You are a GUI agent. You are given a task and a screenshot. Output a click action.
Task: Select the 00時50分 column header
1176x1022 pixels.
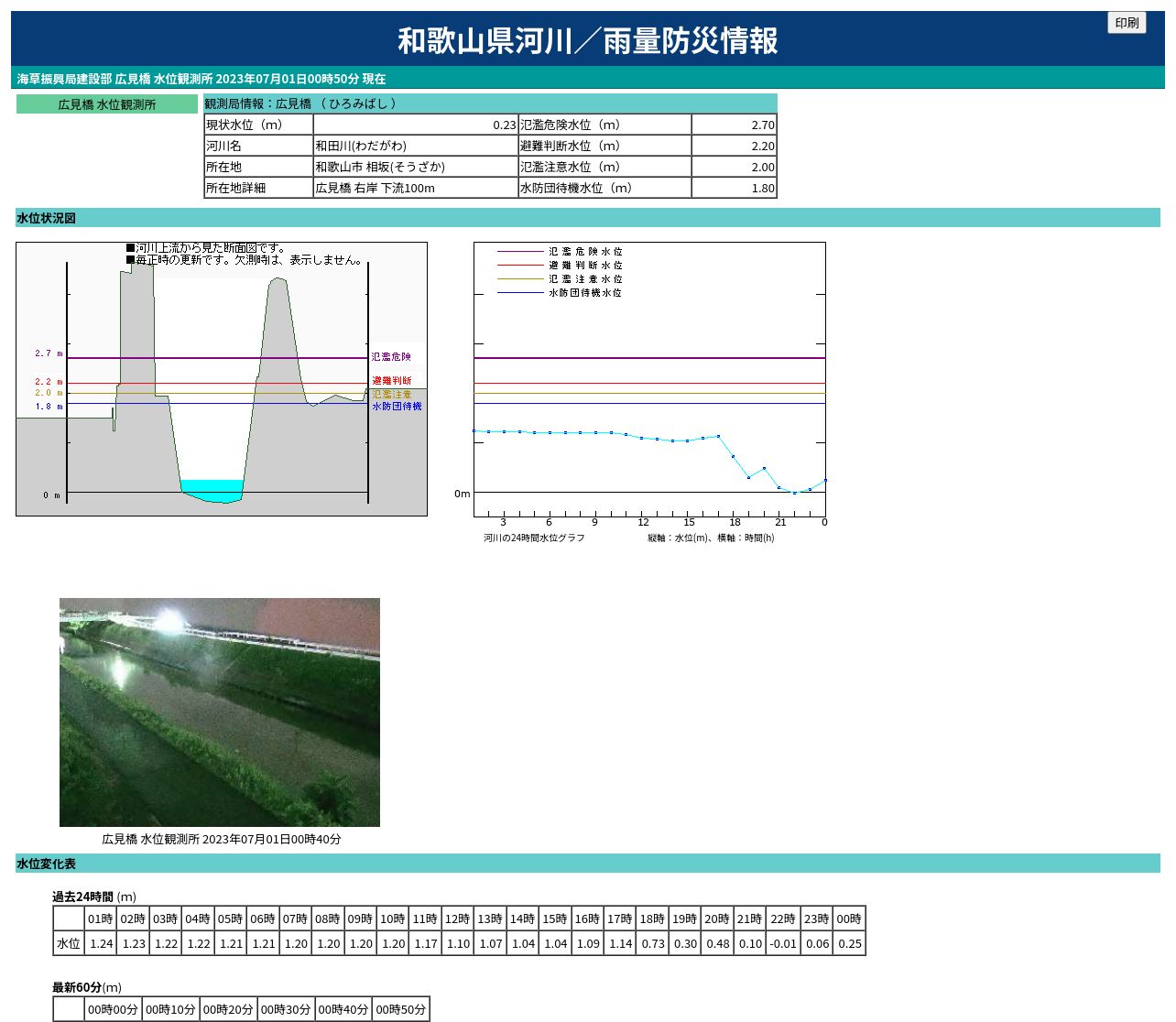400,1009
